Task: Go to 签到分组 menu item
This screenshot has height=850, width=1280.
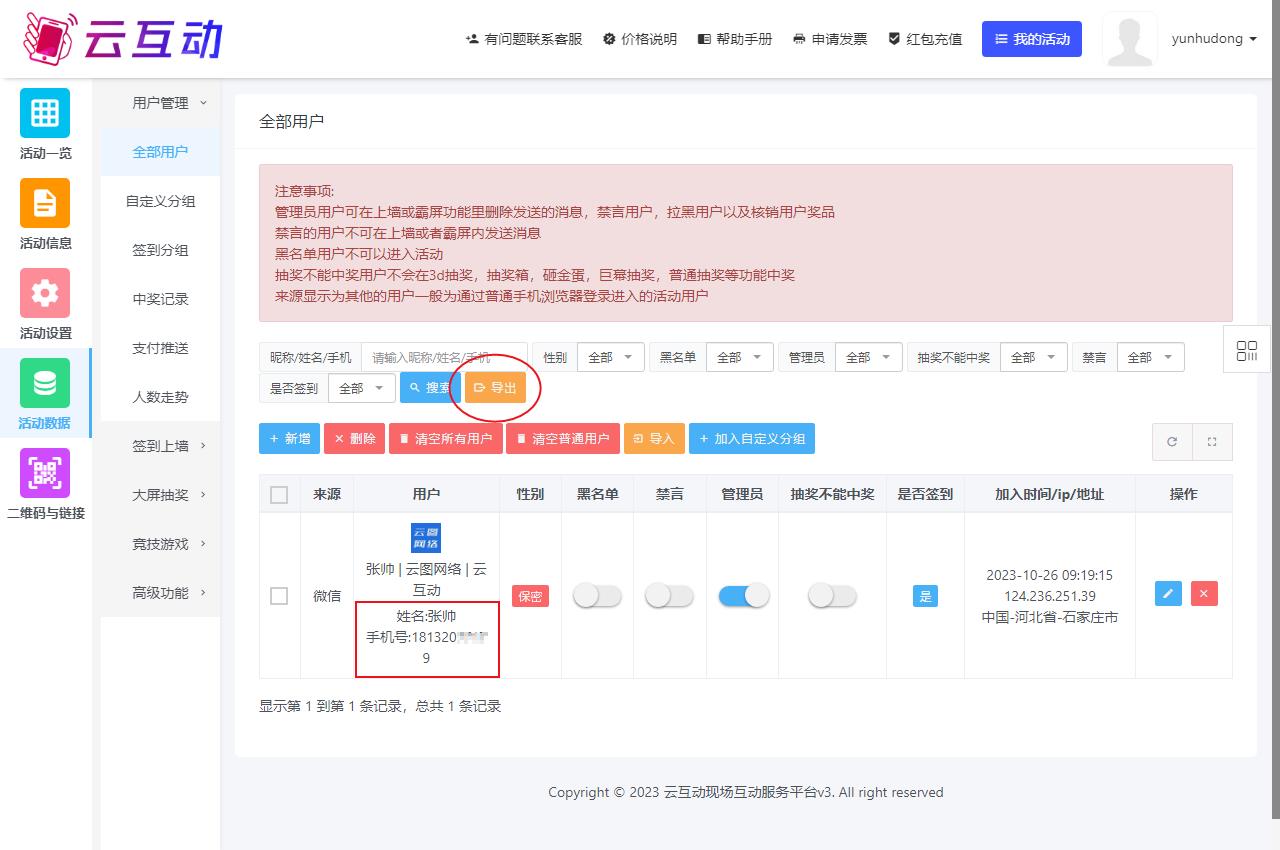Action: pos(160,250)
